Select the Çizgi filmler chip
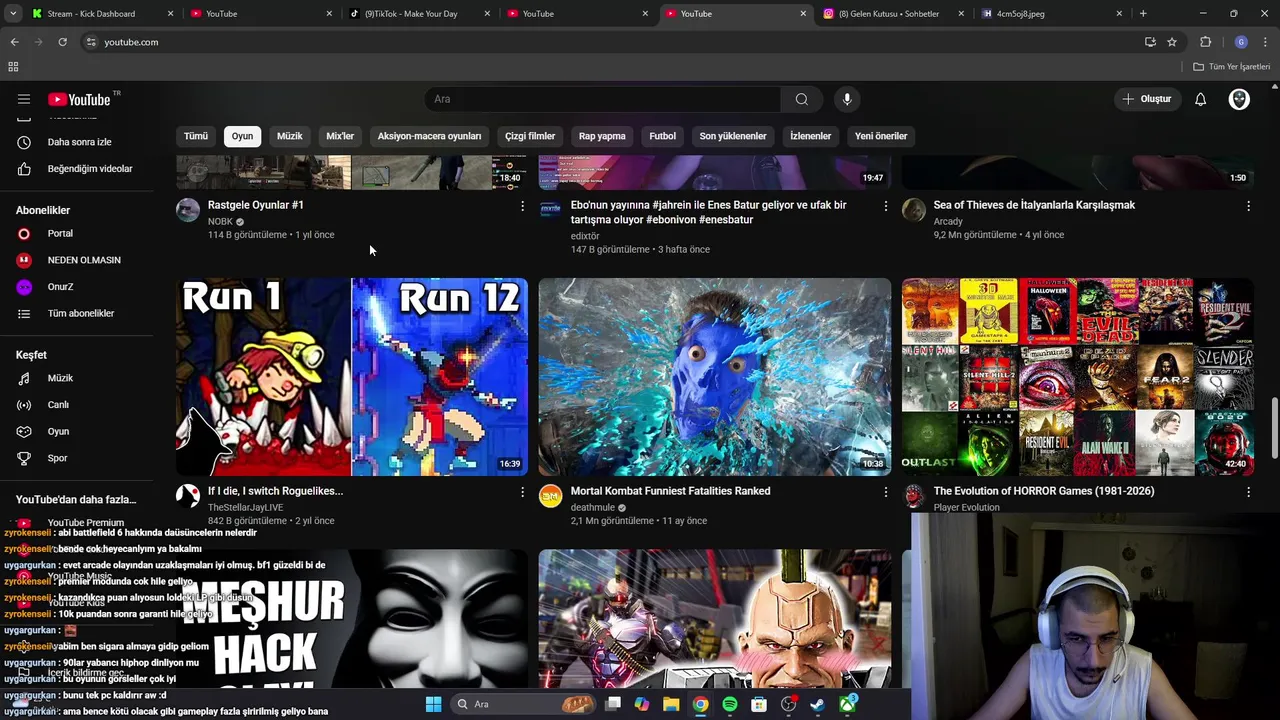Viewport: 1280px width, 720px height. pos(530,136)
